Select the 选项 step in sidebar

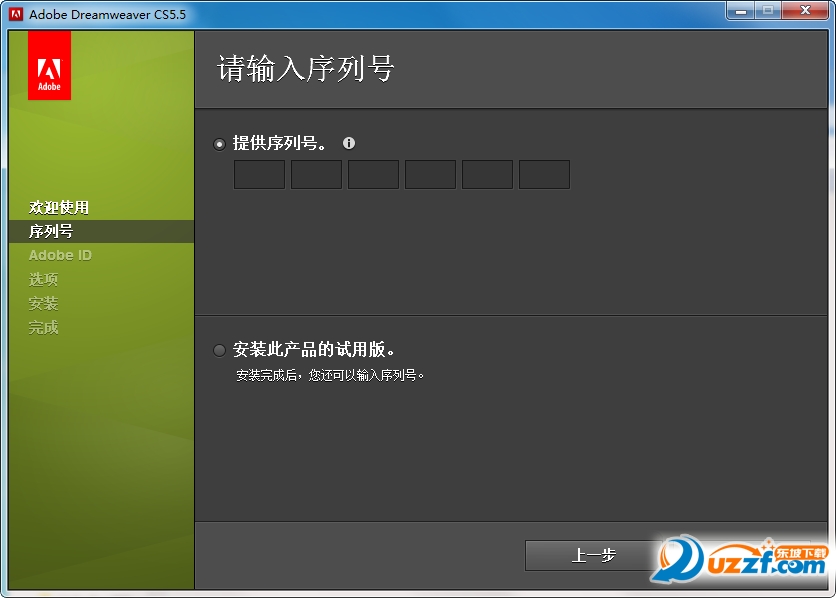(x=43, y=279)
